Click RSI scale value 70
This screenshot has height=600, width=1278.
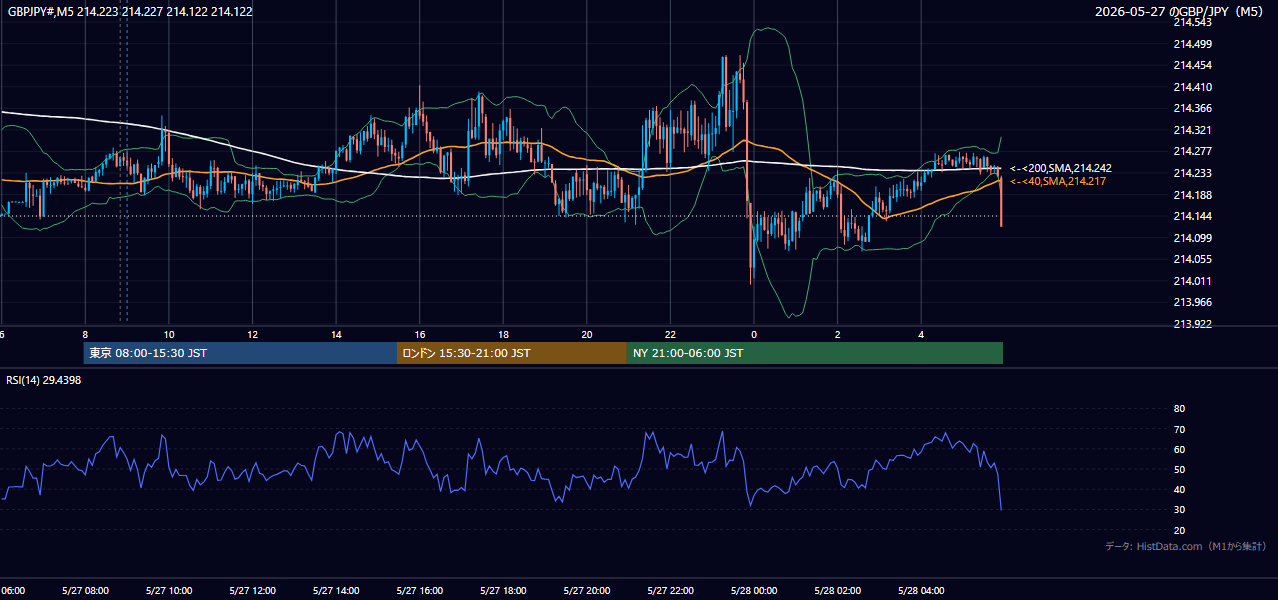pyautogui.click(x=1179, y=429)
